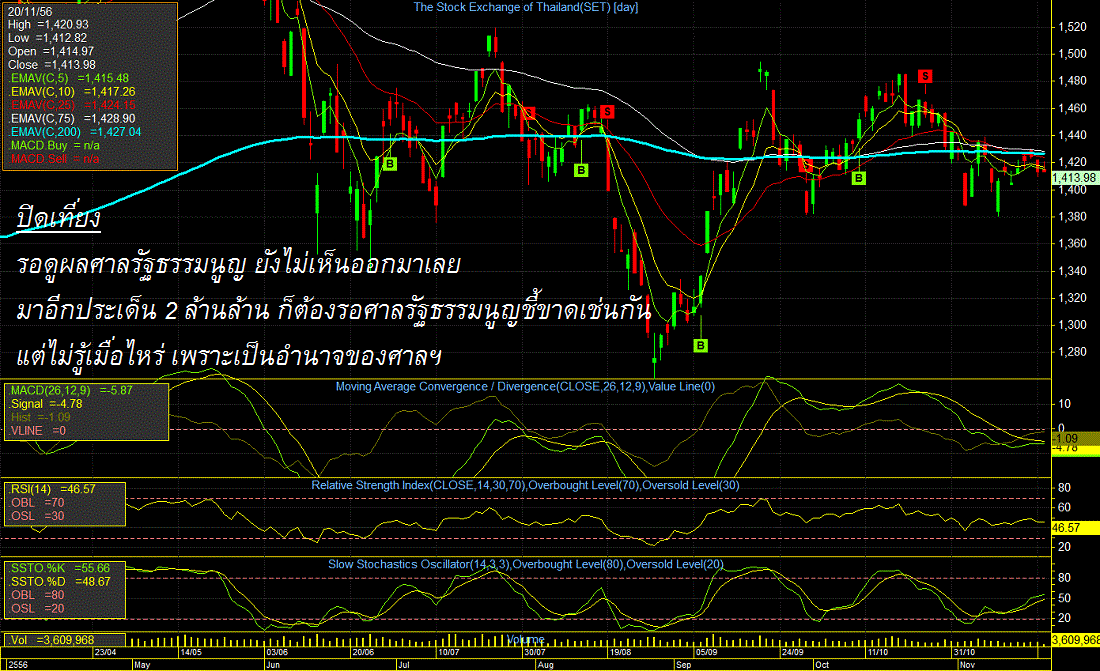This screenshot has height=671, width=1100.
Task: Click the Thai note line starting 'แต่ไม่รู้เมื่อไหร่'
Action: (229, 356)
